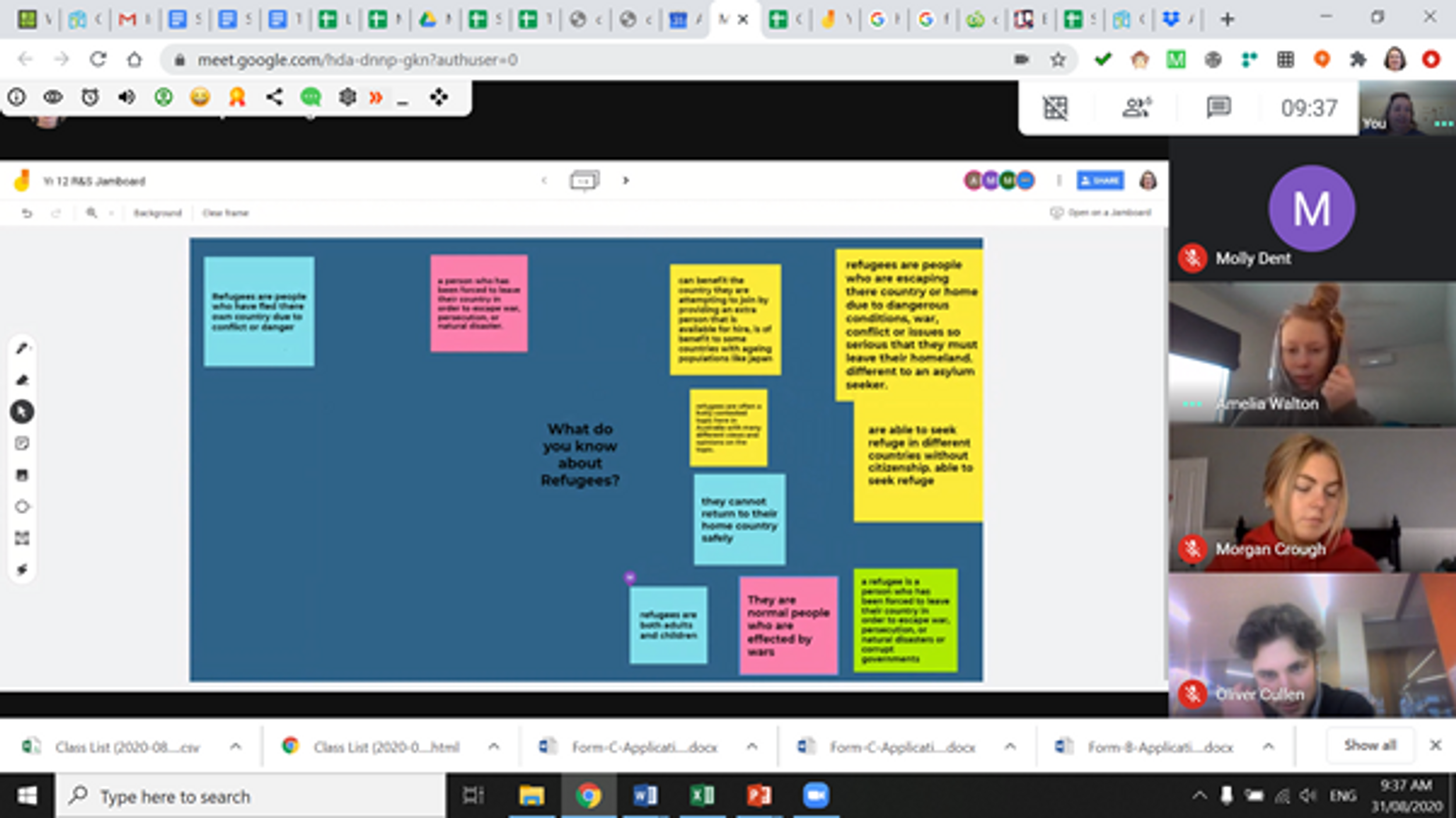The image size is (1456, 818).
Task: Open the Meet chat panel
Action: coord(1218,108)
